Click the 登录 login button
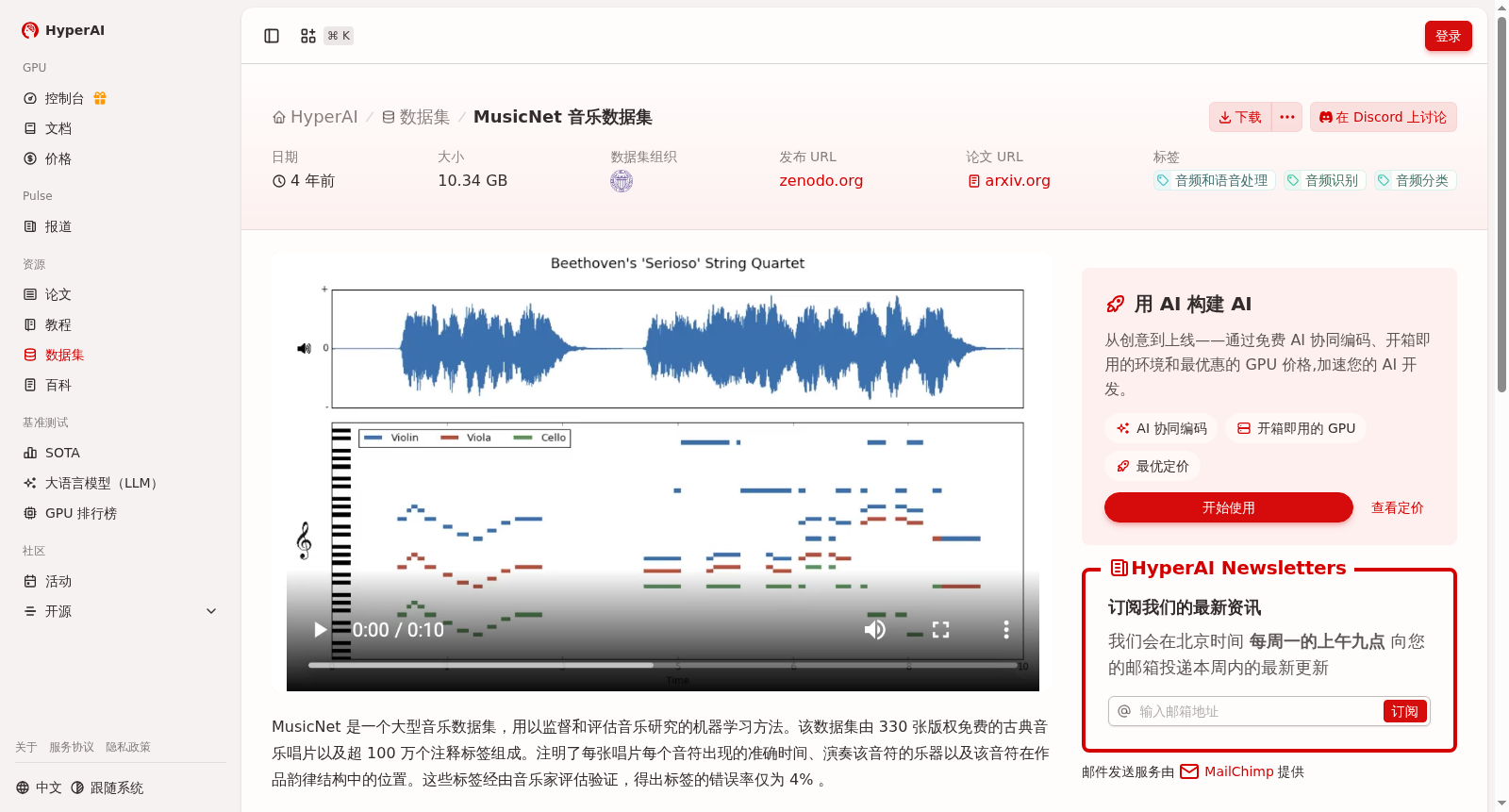 tap(1448, 36)
